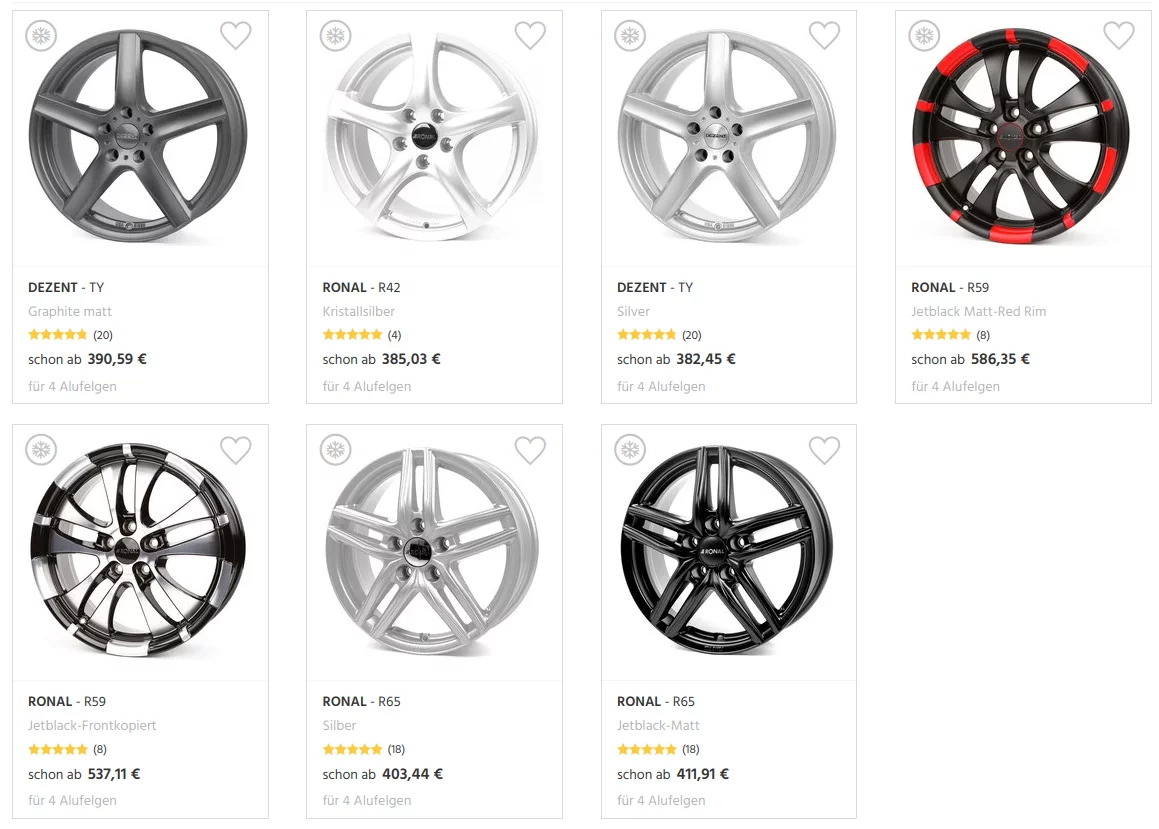The height and width of the screenshot is (829, 1159).
Task: Favorite the DEZENT TY Graphite matt wheel
Action: coord(236,36)
